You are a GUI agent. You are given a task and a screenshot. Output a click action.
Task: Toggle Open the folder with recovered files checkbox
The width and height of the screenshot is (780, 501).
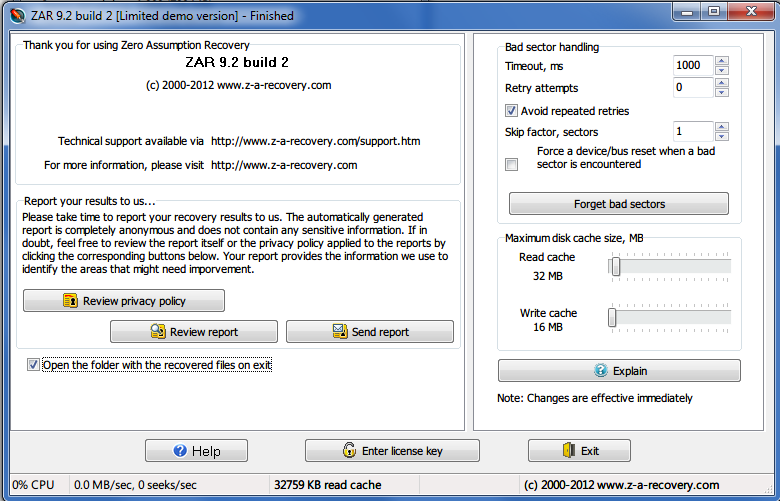pos(34,365)
